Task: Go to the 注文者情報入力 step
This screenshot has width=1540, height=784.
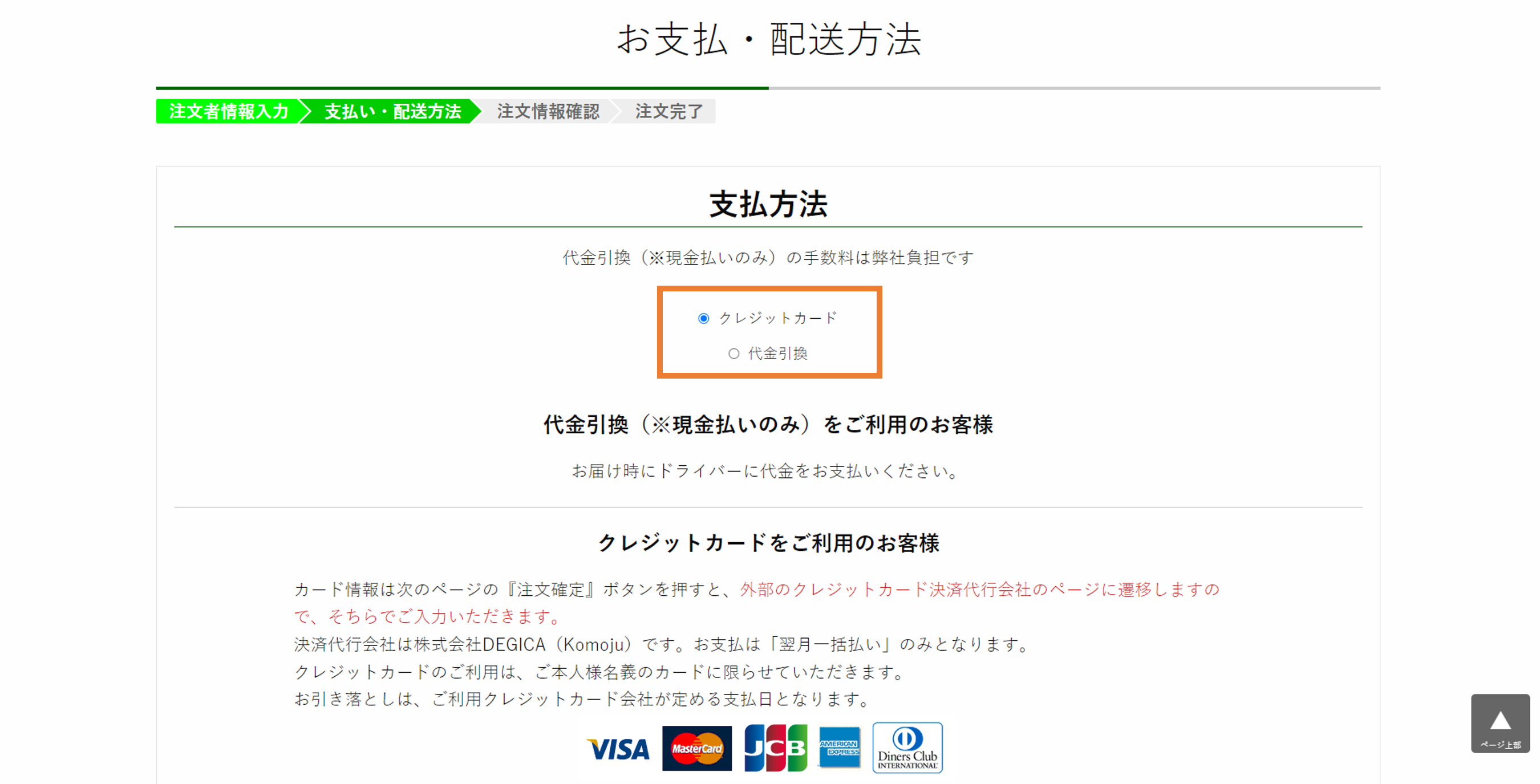Action: click(228, 111)
